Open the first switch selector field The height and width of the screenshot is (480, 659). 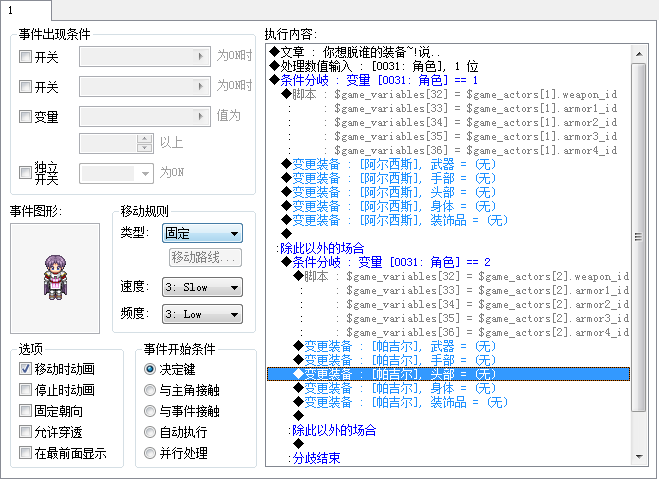145,56
